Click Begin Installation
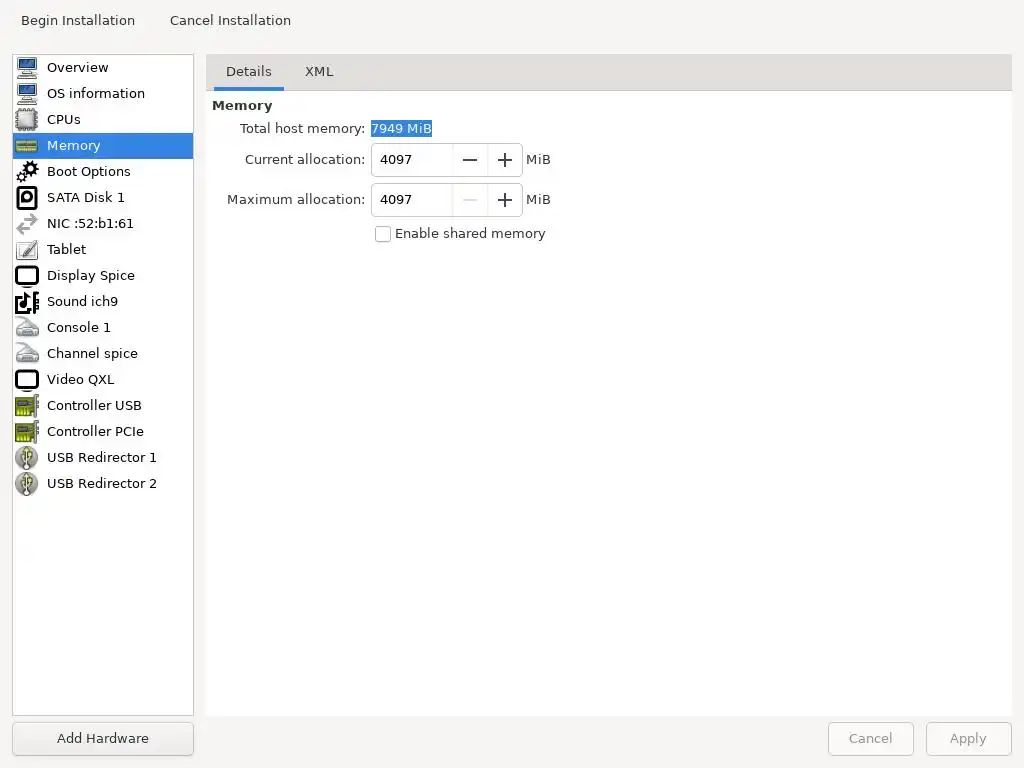The image size is (1024, 768). coord(78,21)
